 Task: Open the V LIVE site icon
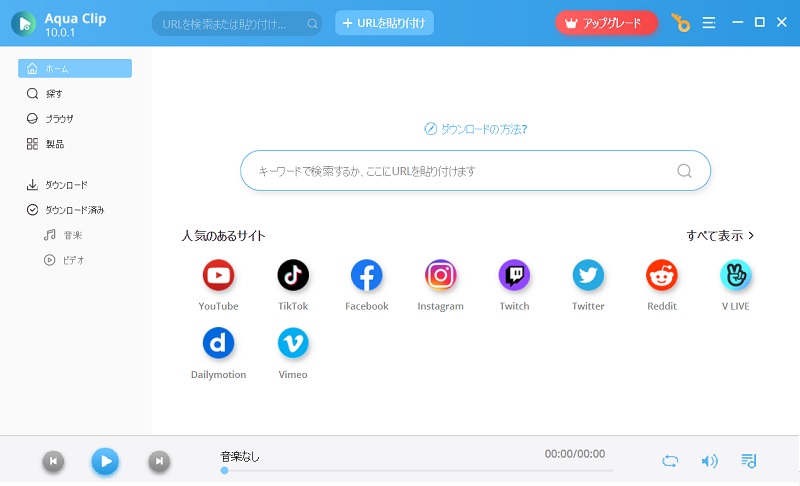pyautogui.click(x=735, y=275)
